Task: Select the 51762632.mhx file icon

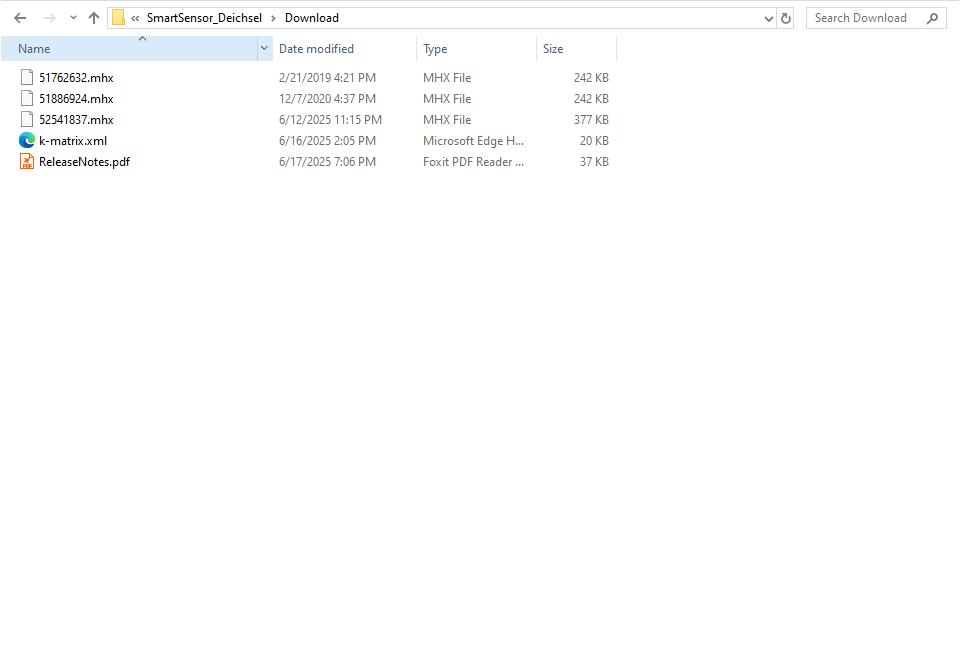Action: (26, 77)
